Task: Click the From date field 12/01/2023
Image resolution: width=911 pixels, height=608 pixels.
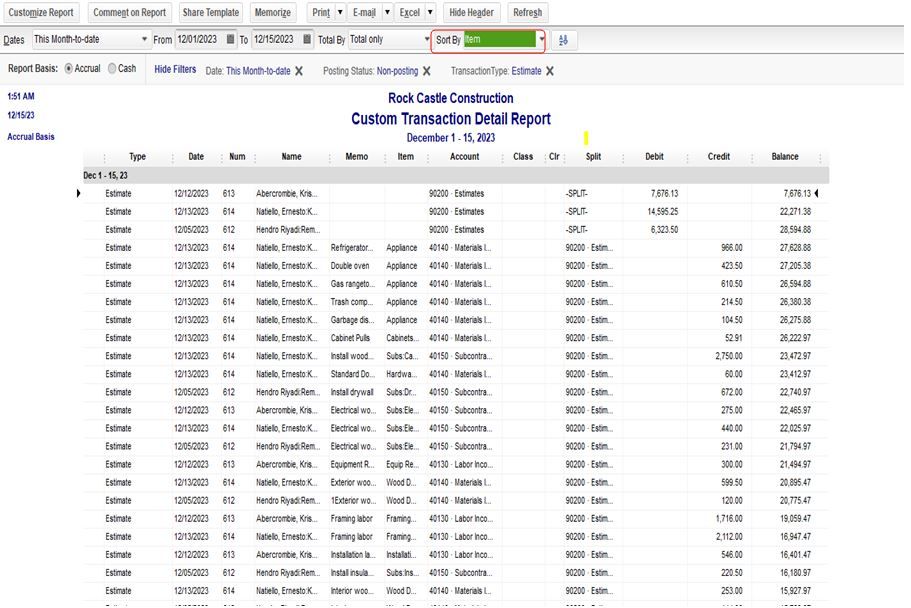Action: (x=200, y=40)
